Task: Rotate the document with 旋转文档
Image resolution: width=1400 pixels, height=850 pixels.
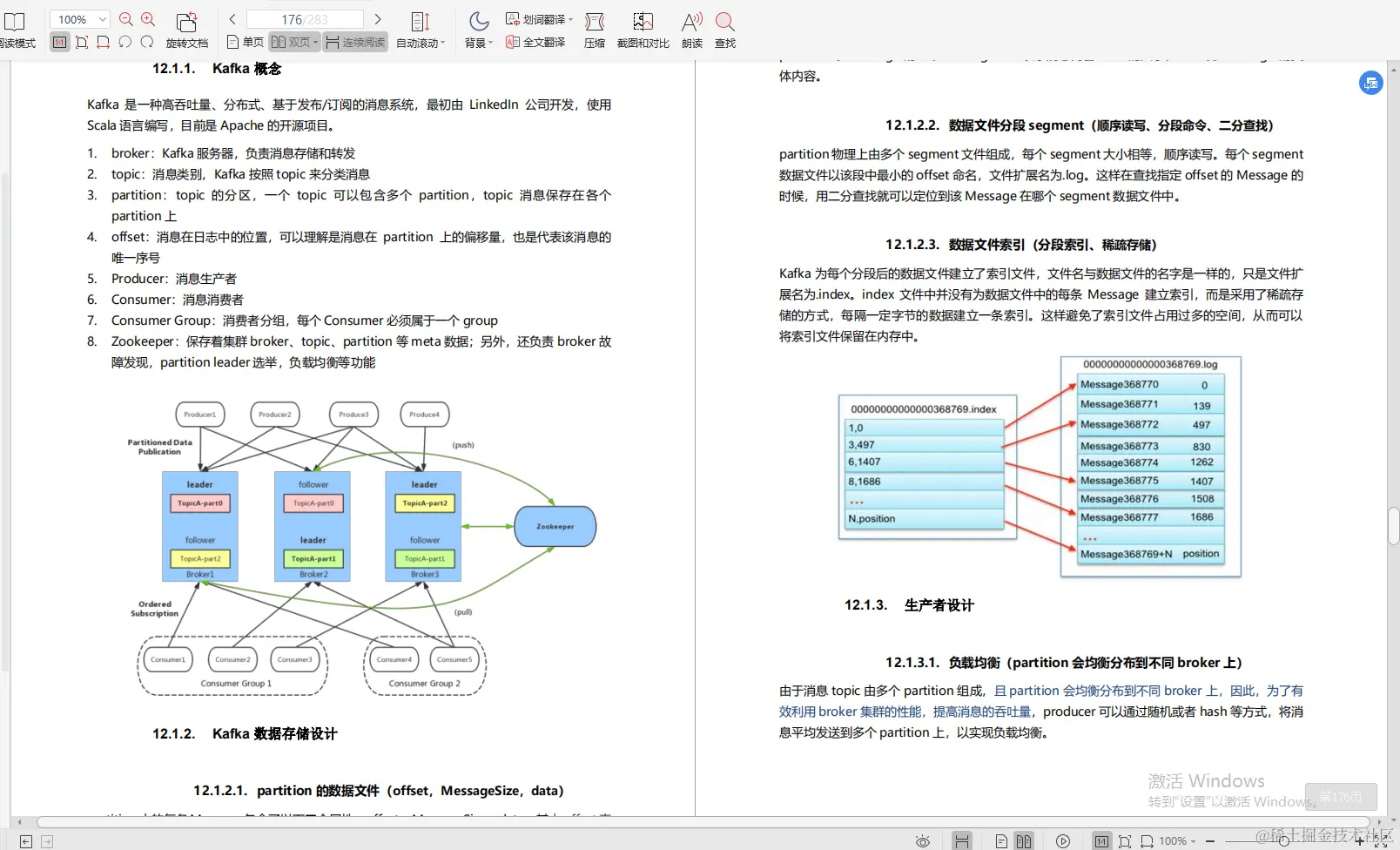Action: [x=188, y=28]
